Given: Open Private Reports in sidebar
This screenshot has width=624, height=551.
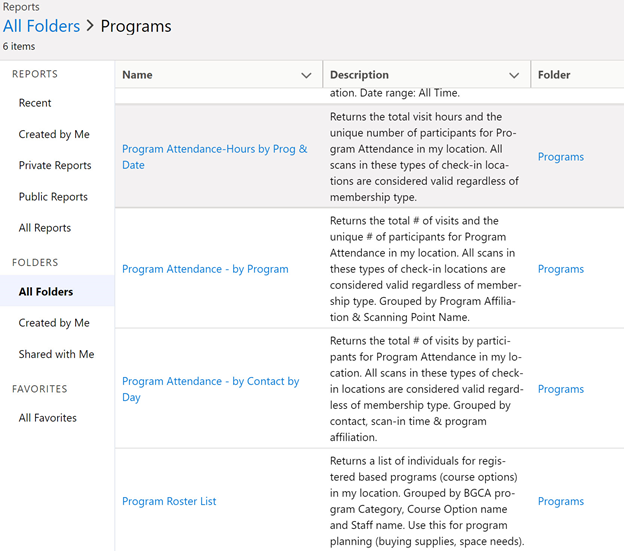Looking at the screenshot, I should [55, 165].
